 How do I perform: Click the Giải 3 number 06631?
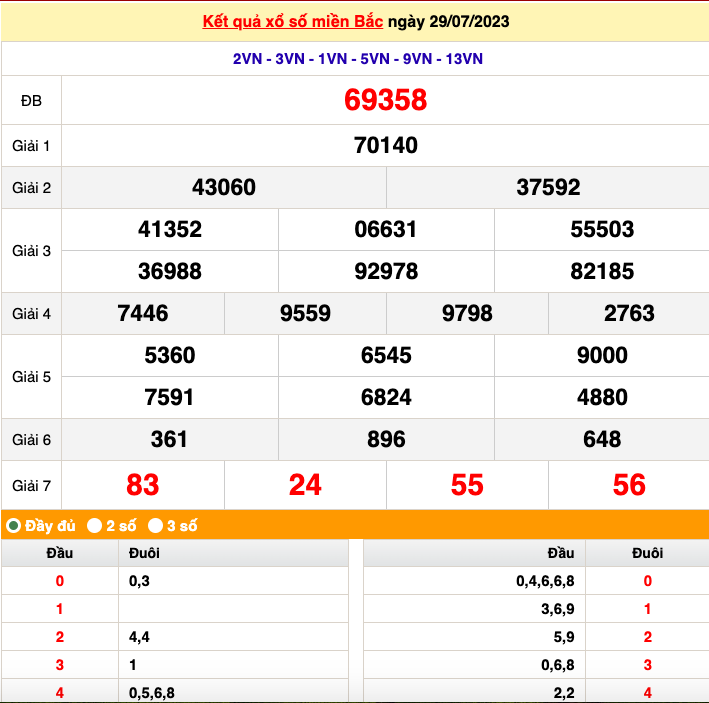pos(385,230)
